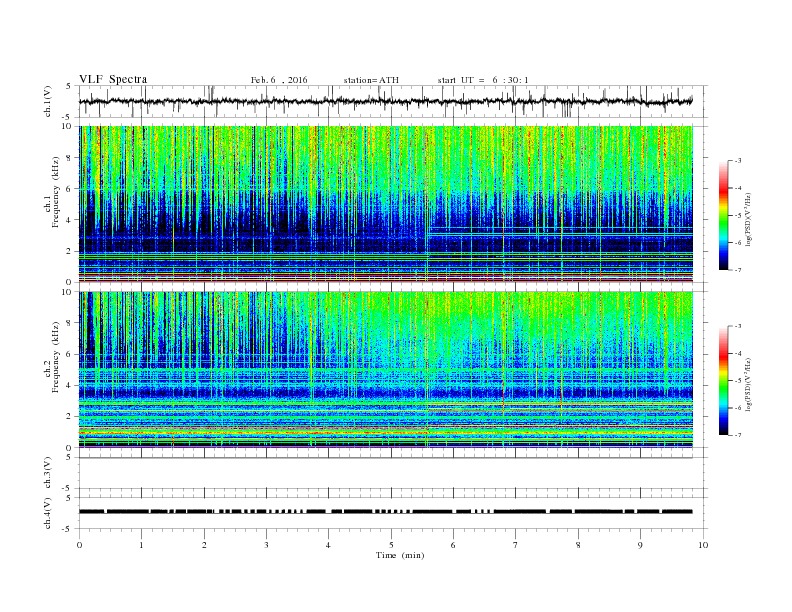Screen dimensions: 792x612
Task: Click time axis tick label "9"
Action: coord(640,545)
